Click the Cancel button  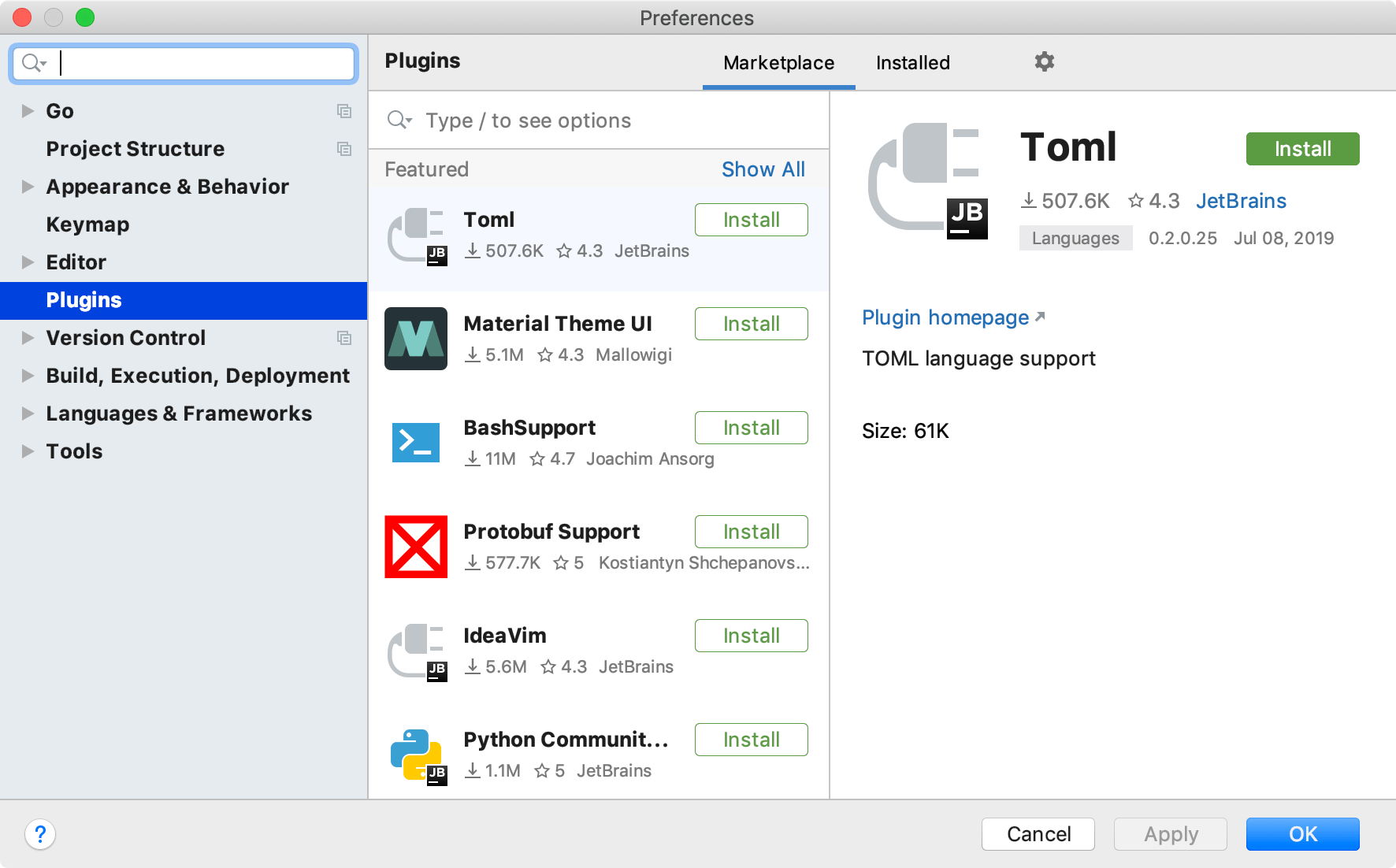(x=1038, y=834)
